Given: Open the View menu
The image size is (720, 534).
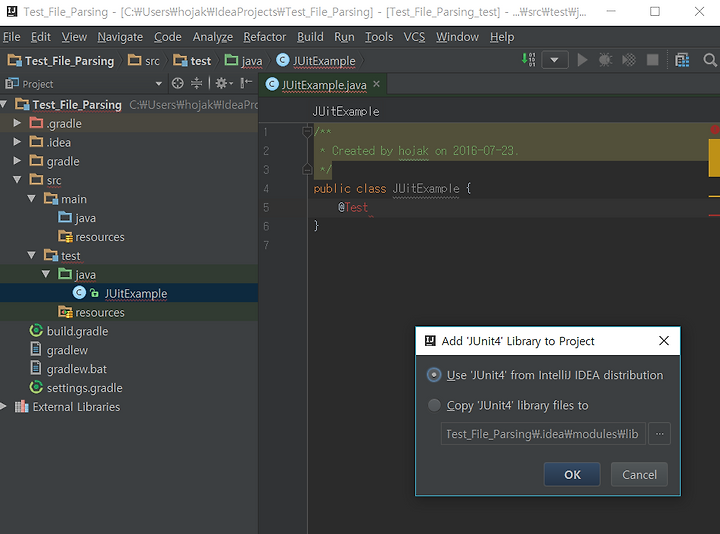Looking at the screenshot, I should (x=74, y=37).
